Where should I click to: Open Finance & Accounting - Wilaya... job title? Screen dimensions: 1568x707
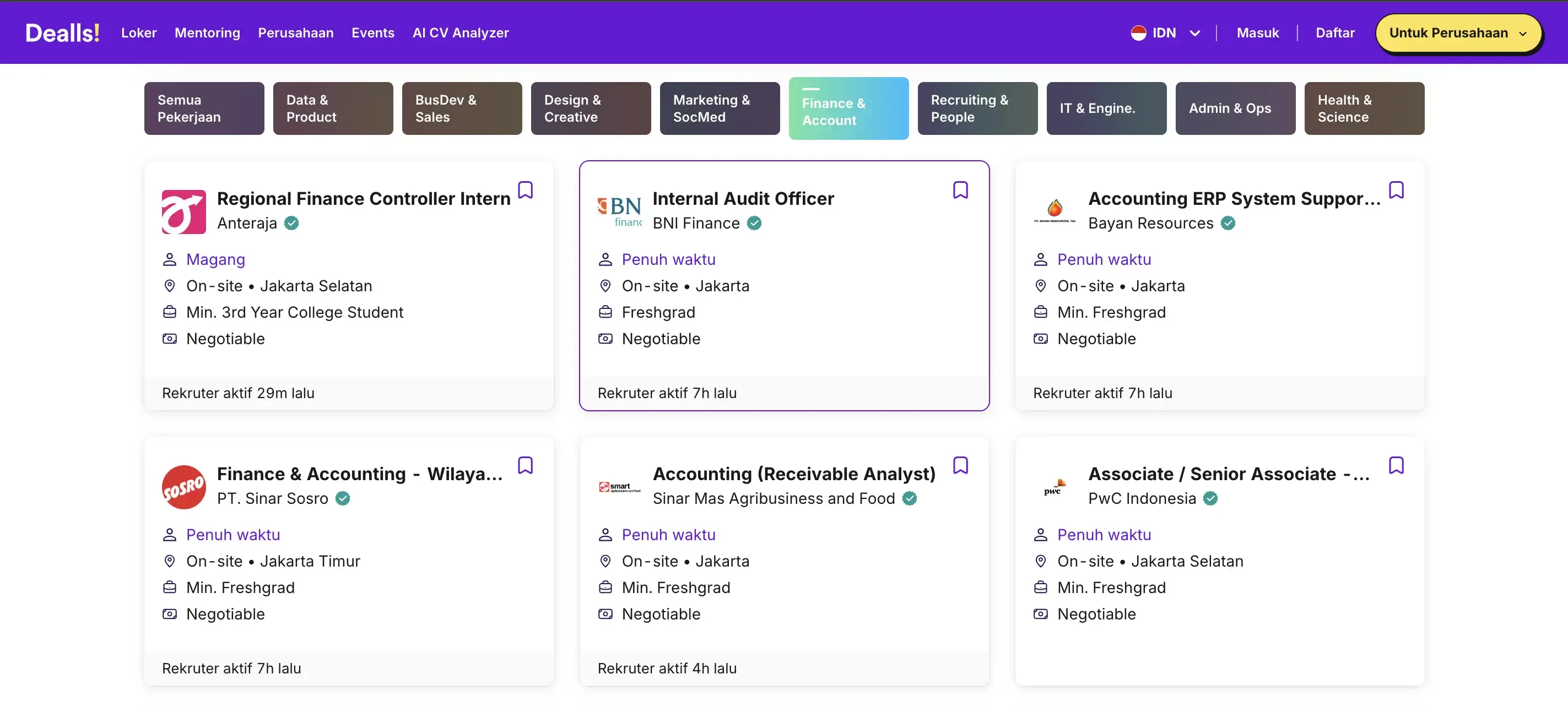360,474
